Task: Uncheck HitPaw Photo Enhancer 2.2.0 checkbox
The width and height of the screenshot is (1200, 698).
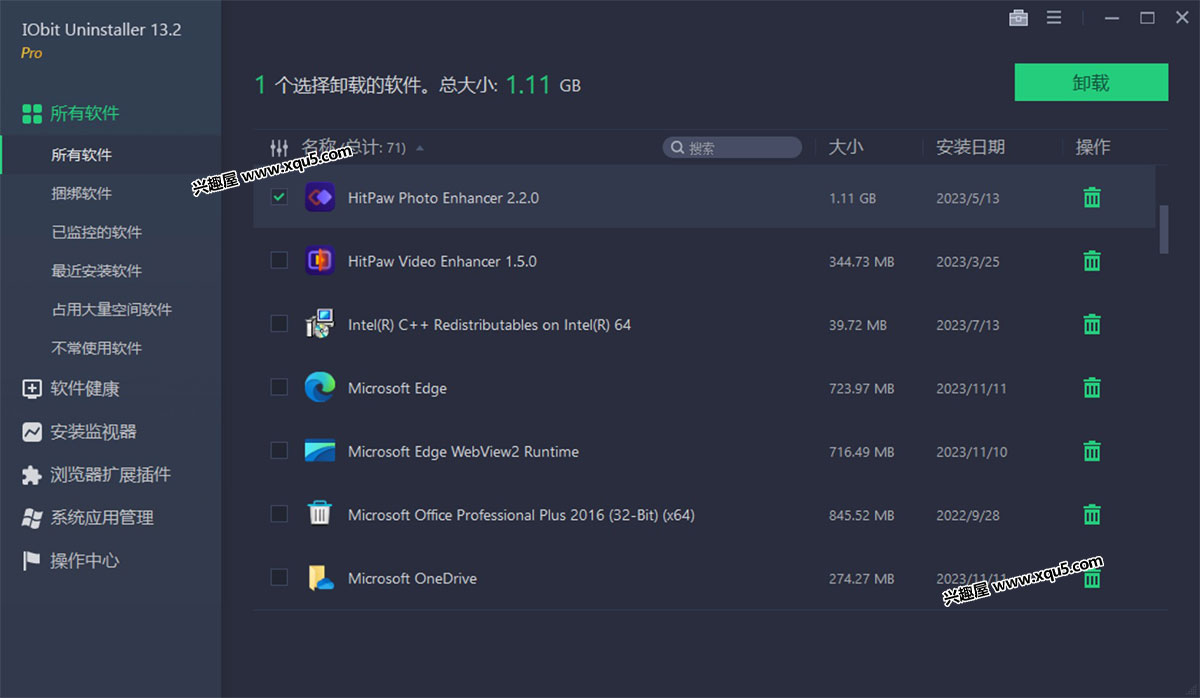Action: [279, 197]
